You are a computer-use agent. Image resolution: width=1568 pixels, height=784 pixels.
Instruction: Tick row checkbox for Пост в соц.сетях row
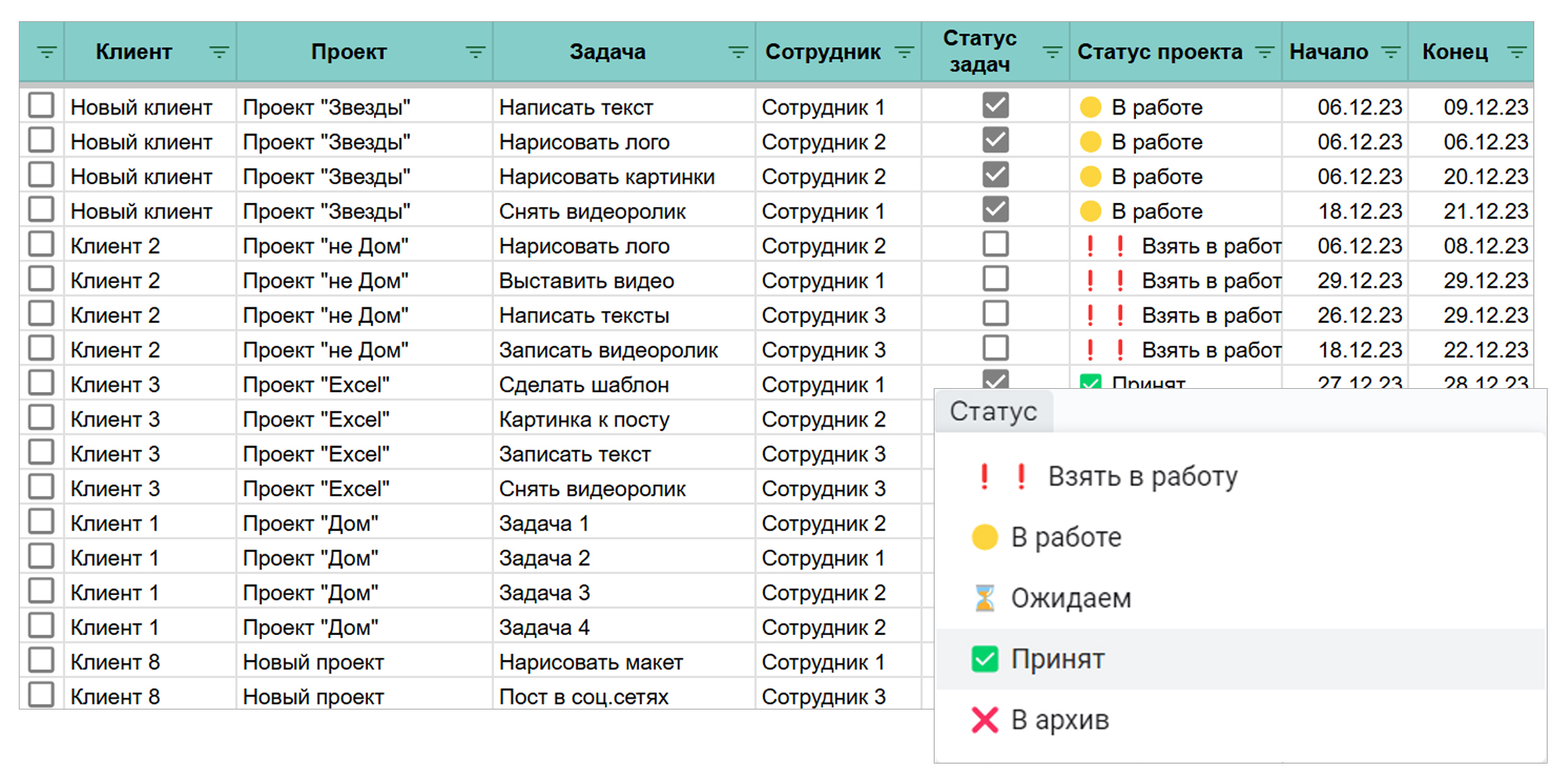[x=41, y=695]
